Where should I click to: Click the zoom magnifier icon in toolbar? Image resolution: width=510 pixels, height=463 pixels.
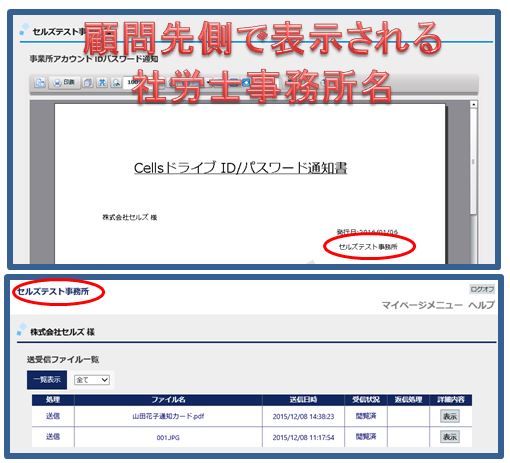click(116, 82)
